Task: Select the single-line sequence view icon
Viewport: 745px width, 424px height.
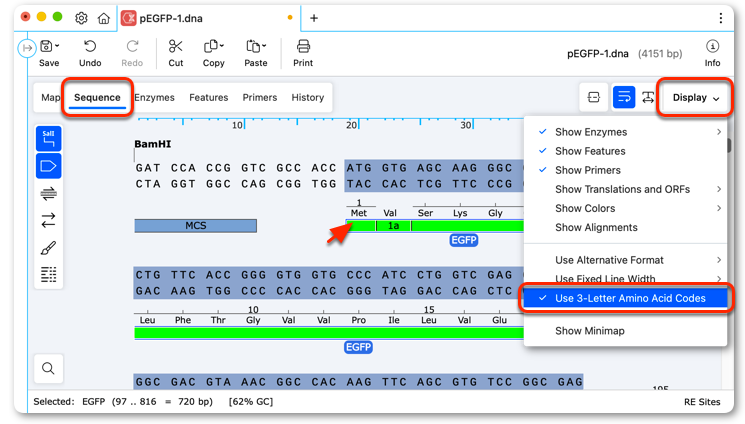Action: tap(593, 97)
